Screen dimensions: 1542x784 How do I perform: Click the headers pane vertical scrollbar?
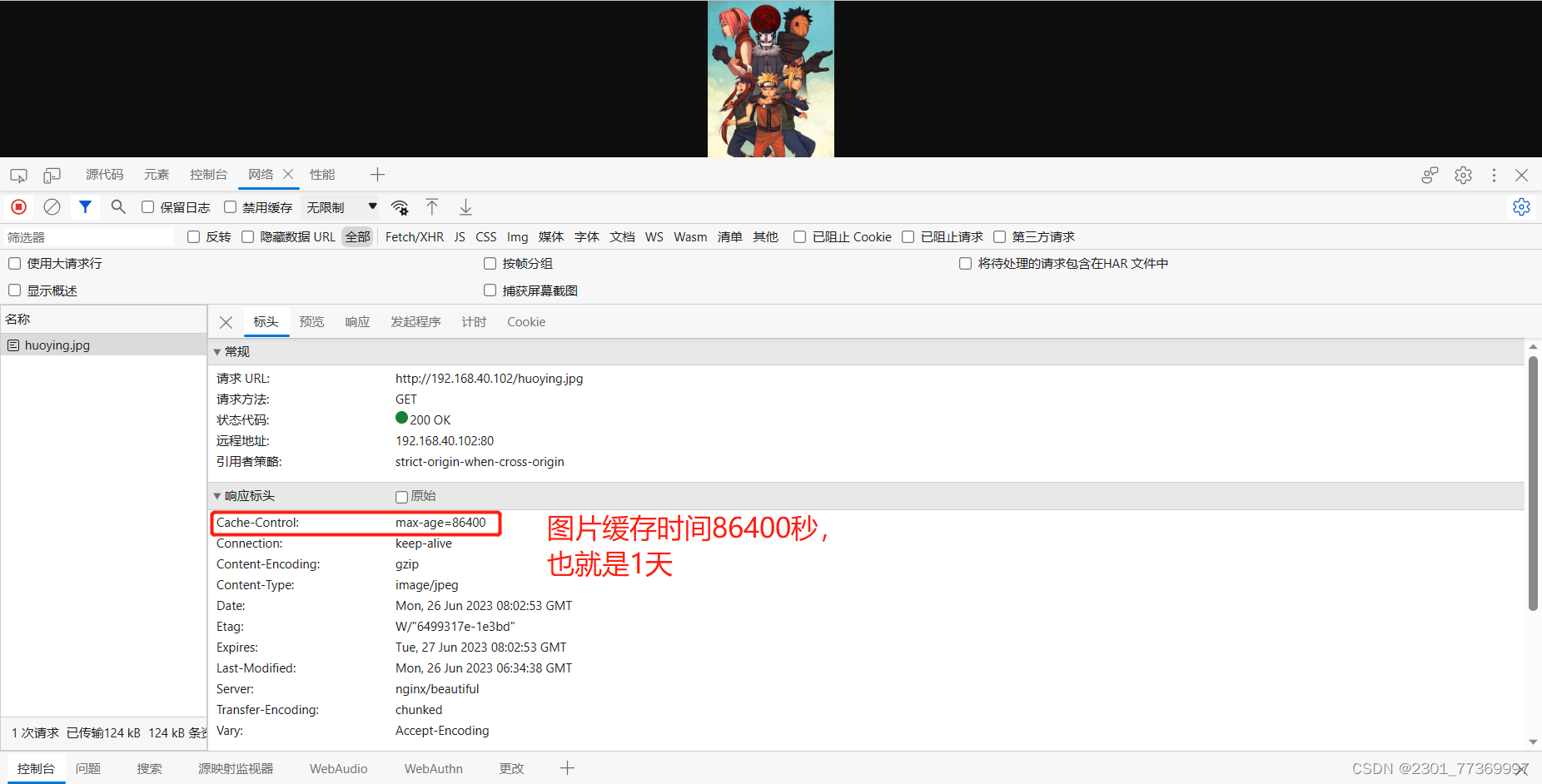point(1533,483)
